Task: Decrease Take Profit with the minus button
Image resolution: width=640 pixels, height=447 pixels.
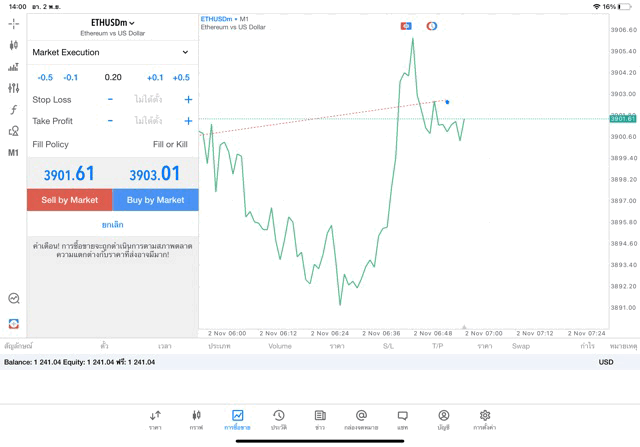Action: pyautogui.click(x=110, y=121)
